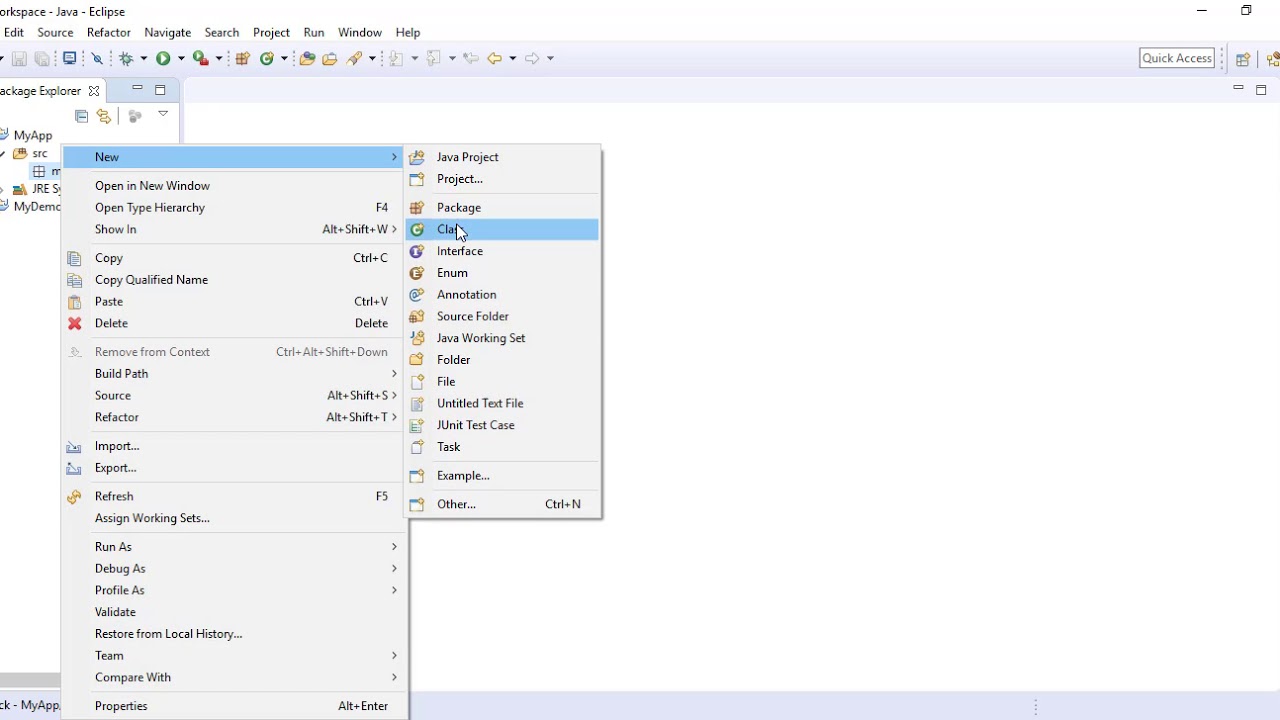Screen dimensions: 1280x720
Task: Select the MyApp project tree item
Action: click(33, 135)
